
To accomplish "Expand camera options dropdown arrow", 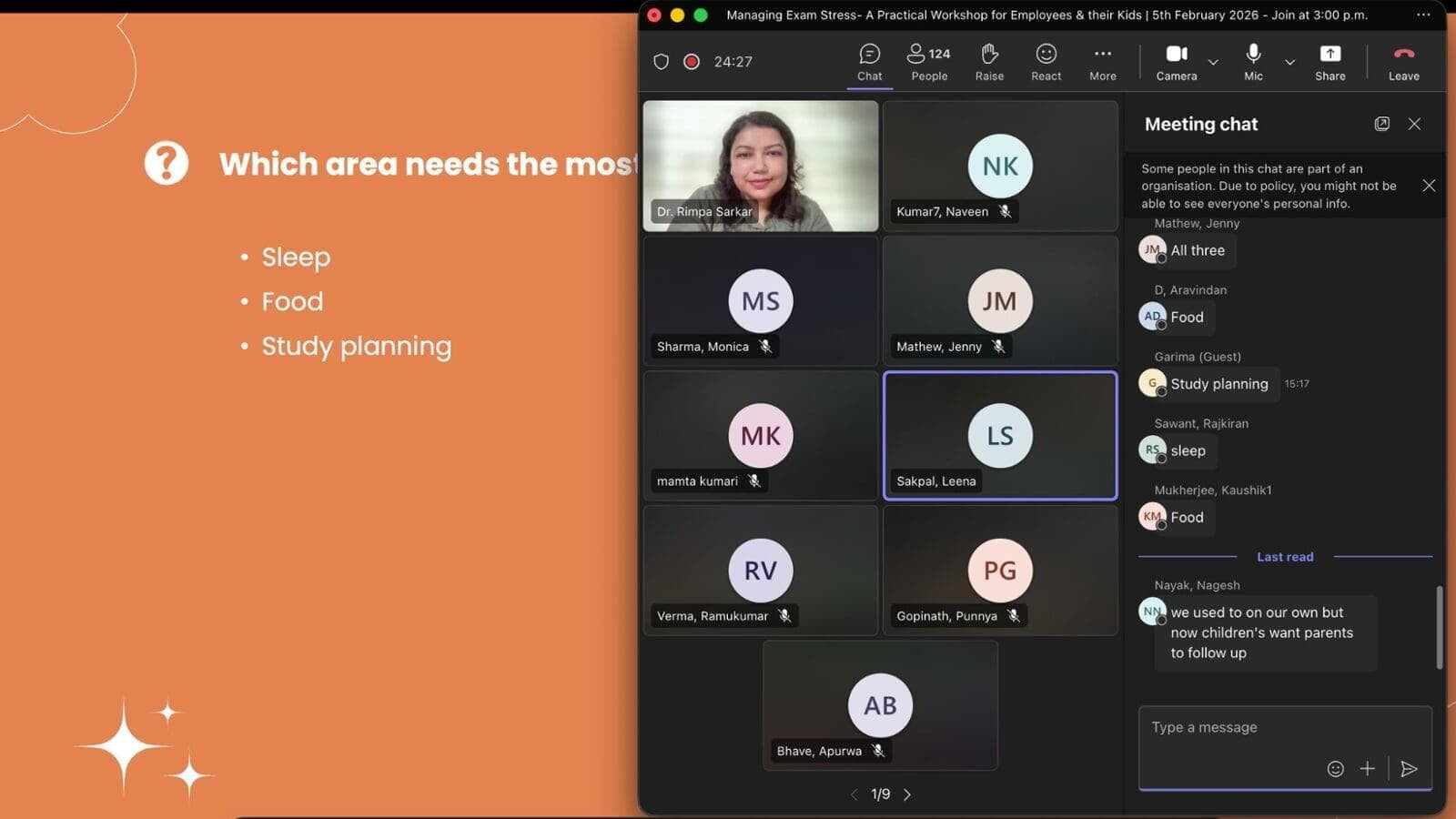I will [1213, 62].
